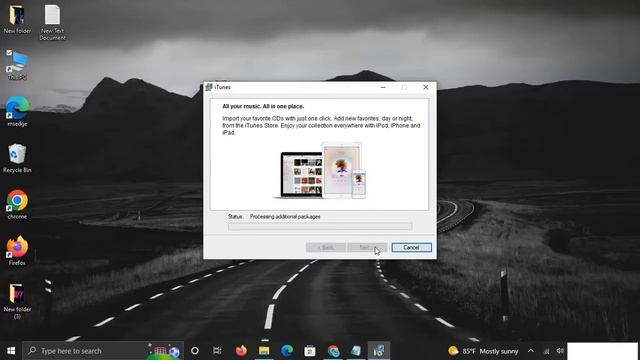
Task: Open File Explorer from the taskbar
Action: 264,351
